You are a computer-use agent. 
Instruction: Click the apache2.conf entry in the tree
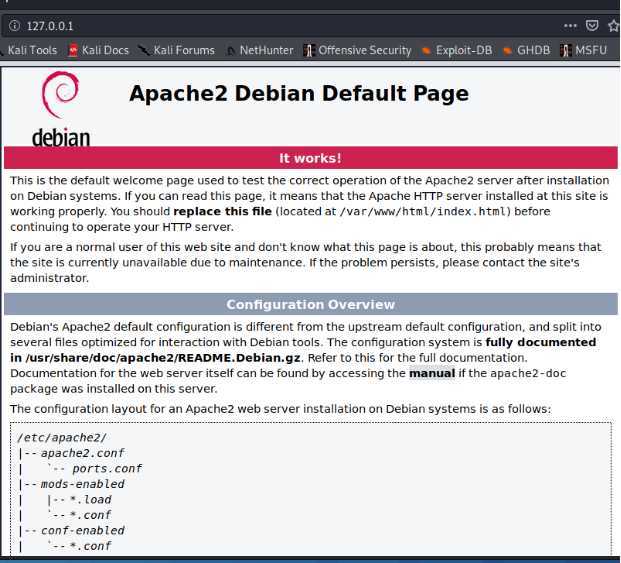coord(82,453)
